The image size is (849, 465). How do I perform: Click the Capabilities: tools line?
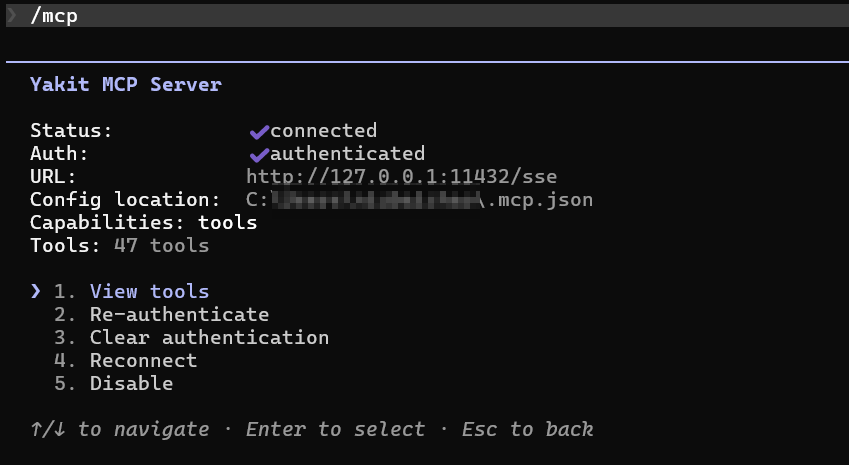pyautogui.click(x=143, y=222)
